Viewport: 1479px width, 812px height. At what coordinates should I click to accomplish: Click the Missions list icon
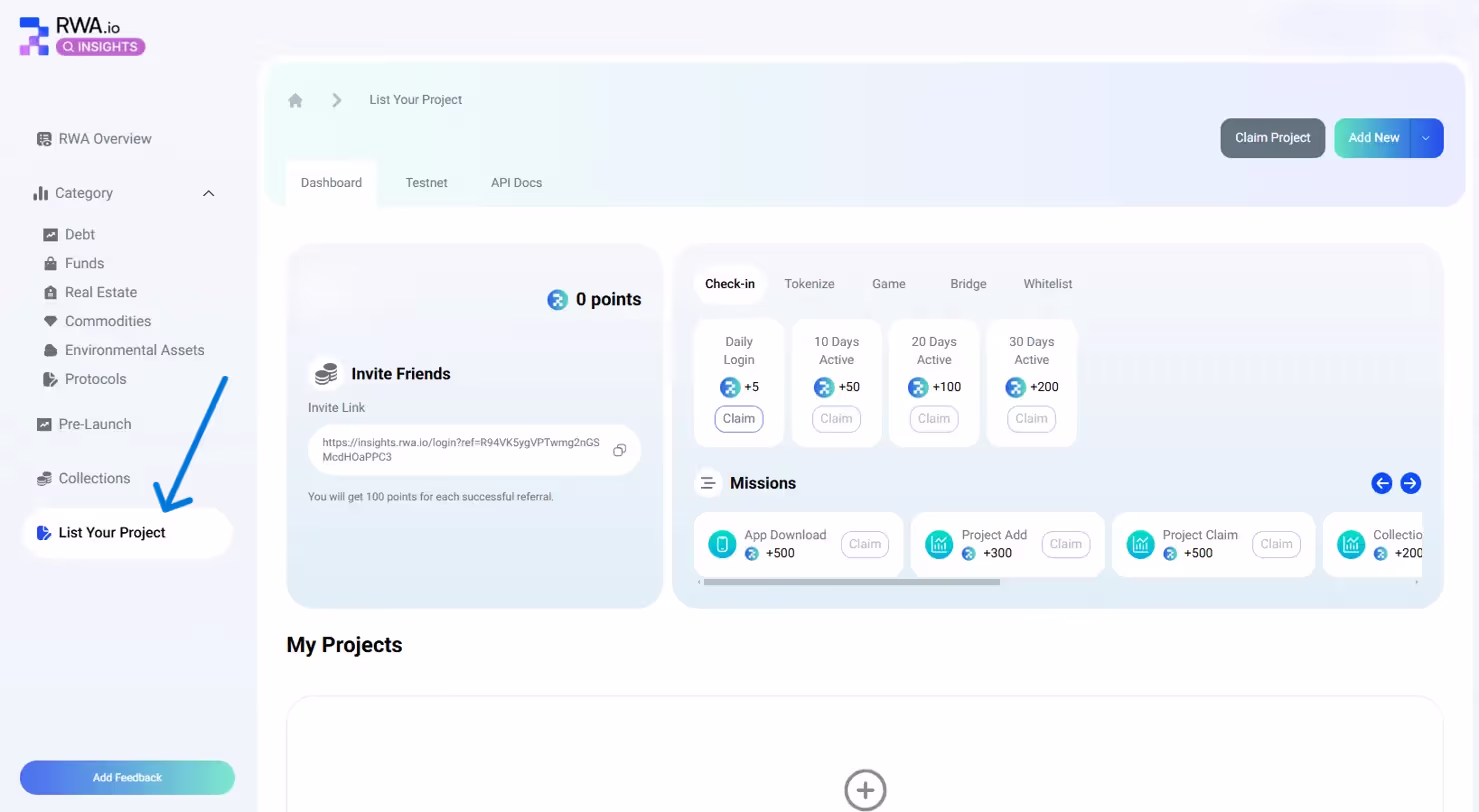(708, 484)
